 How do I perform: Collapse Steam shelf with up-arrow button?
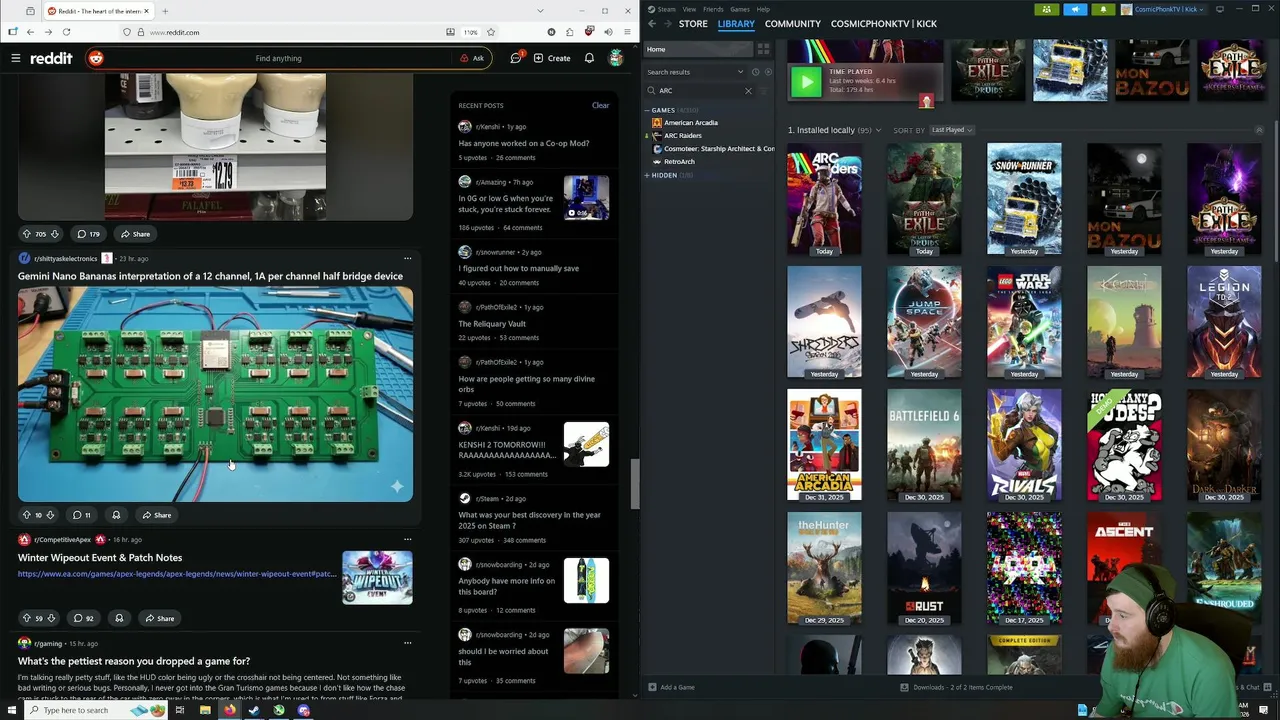tap(1259, 130)
